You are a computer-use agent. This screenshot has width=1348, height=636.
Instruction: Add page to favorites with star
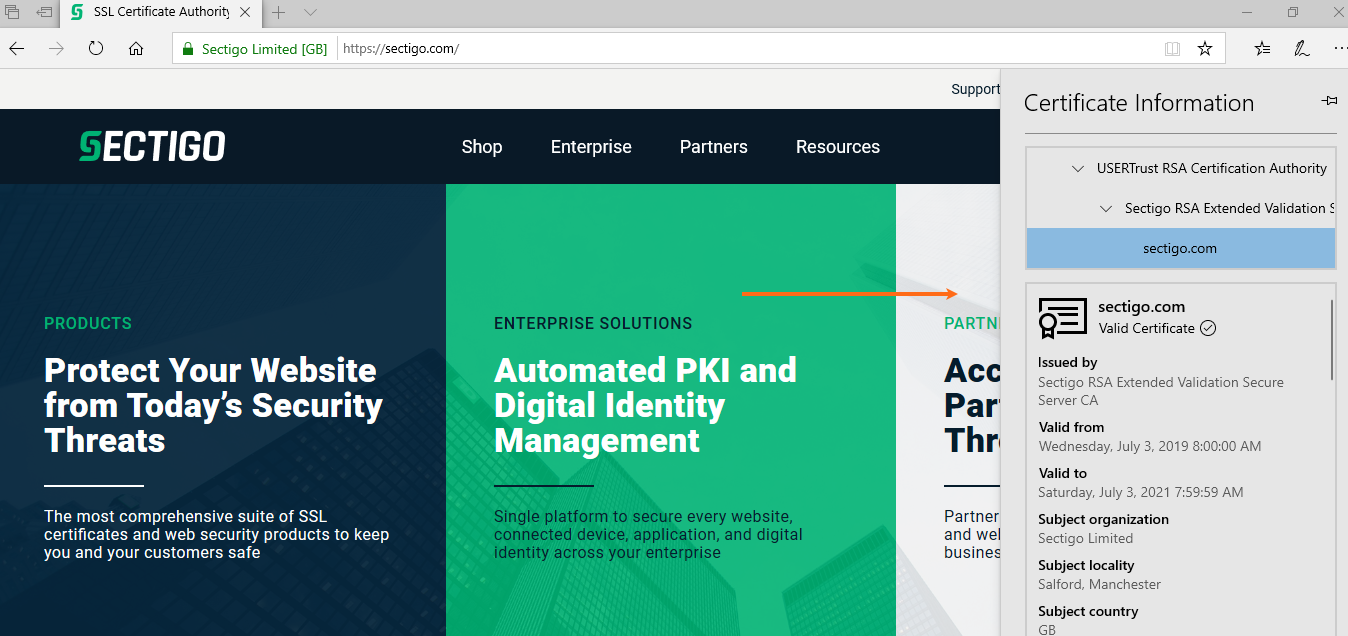click(x=1205, y=48)
